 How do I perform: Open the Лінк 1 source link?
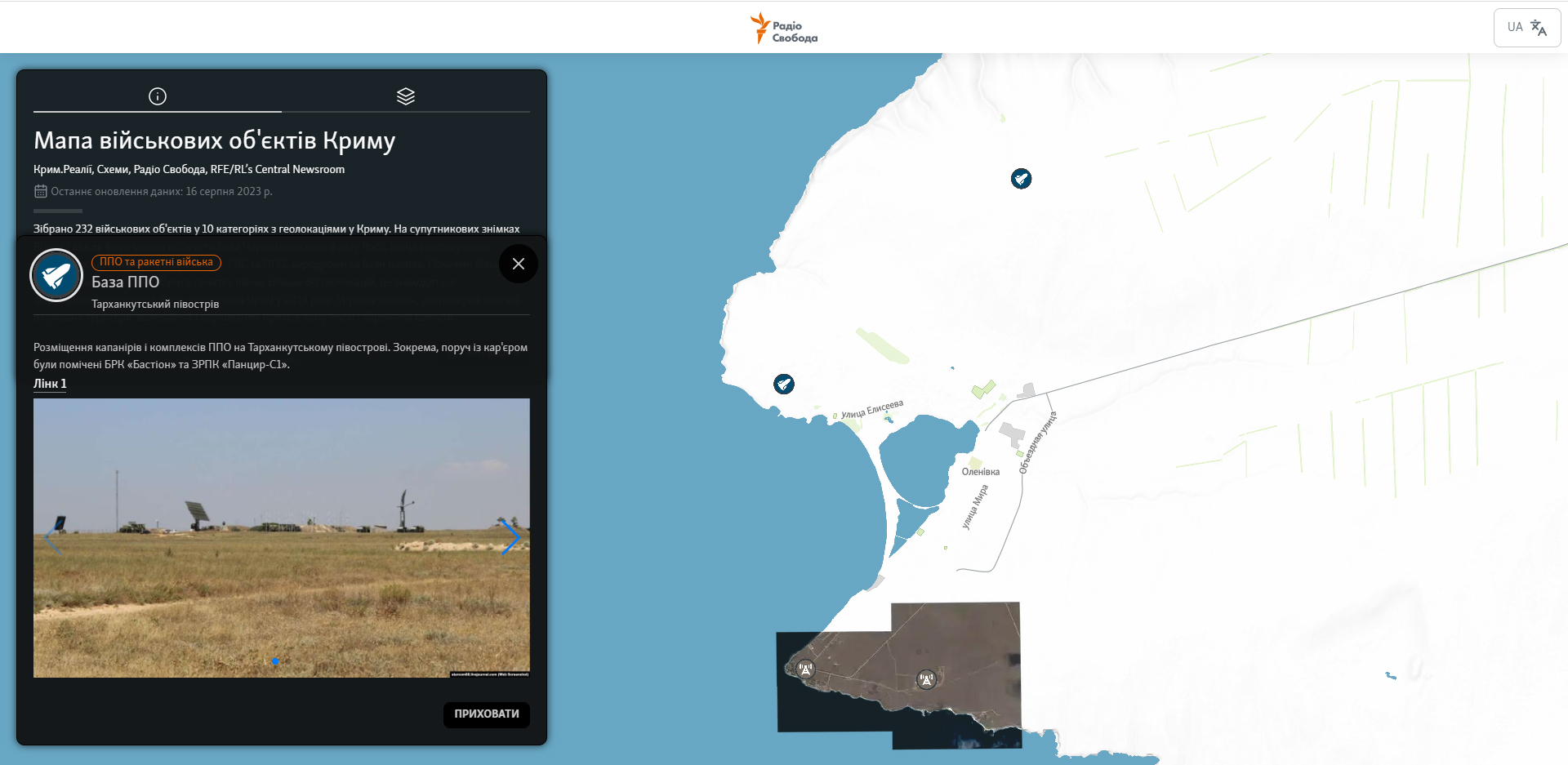(50, 384)
